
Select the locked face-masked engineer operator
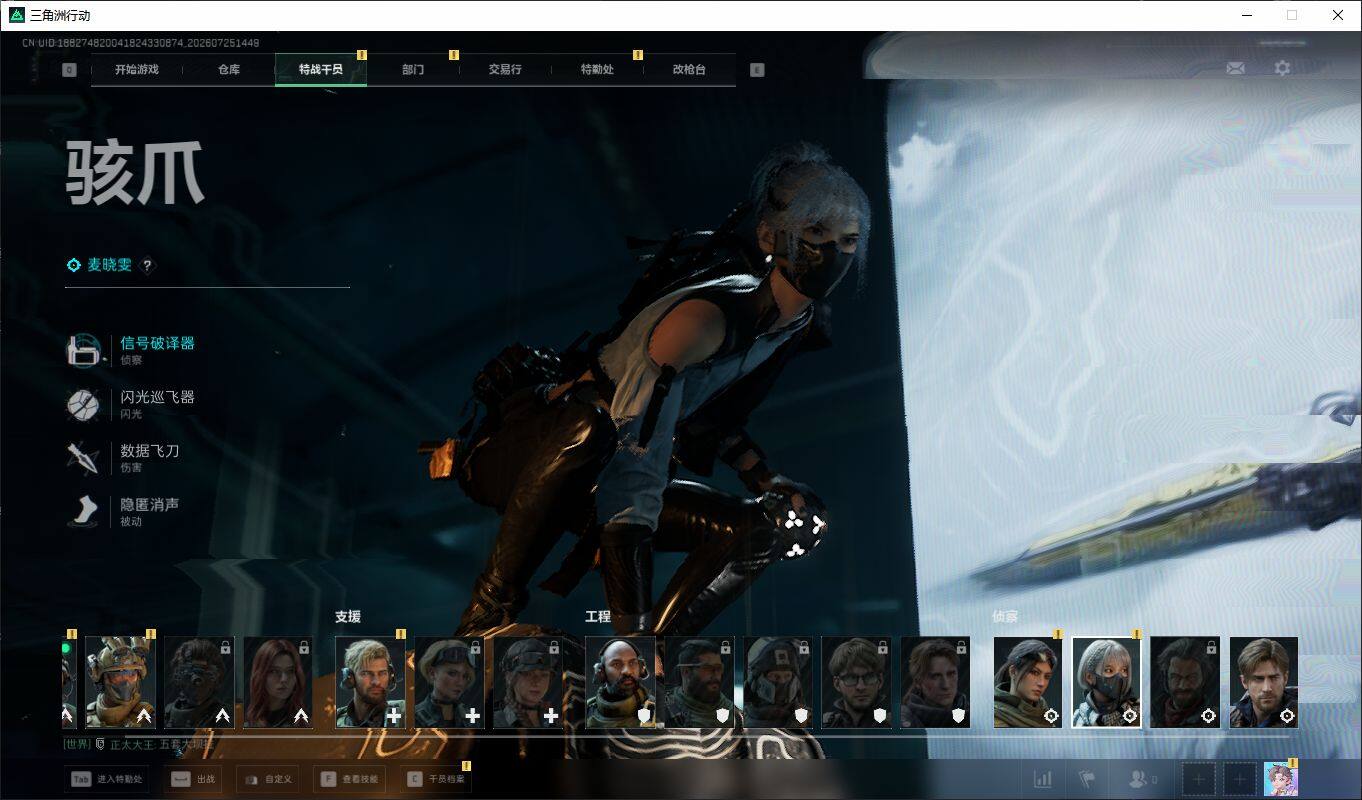778,682
